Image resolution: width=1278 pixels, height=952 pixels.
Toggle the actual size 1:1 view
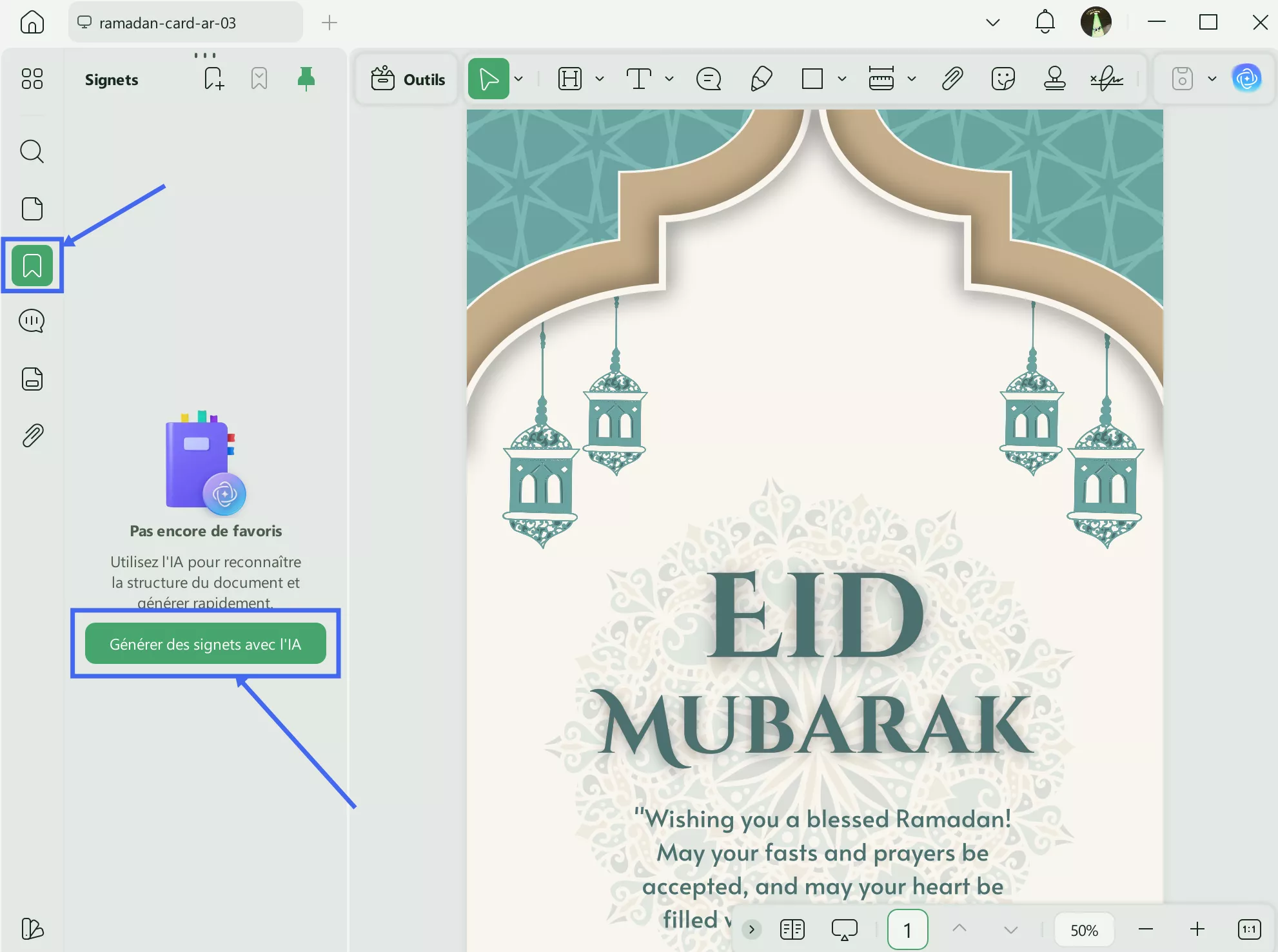tap(1249, 929)
